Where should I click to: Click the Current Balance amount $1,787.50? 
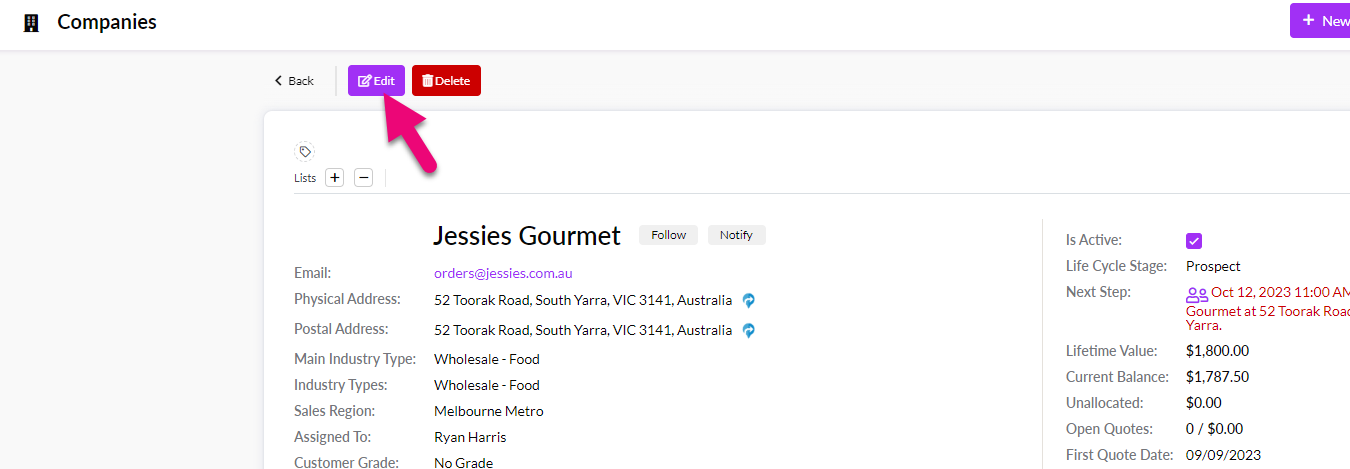1217,377
